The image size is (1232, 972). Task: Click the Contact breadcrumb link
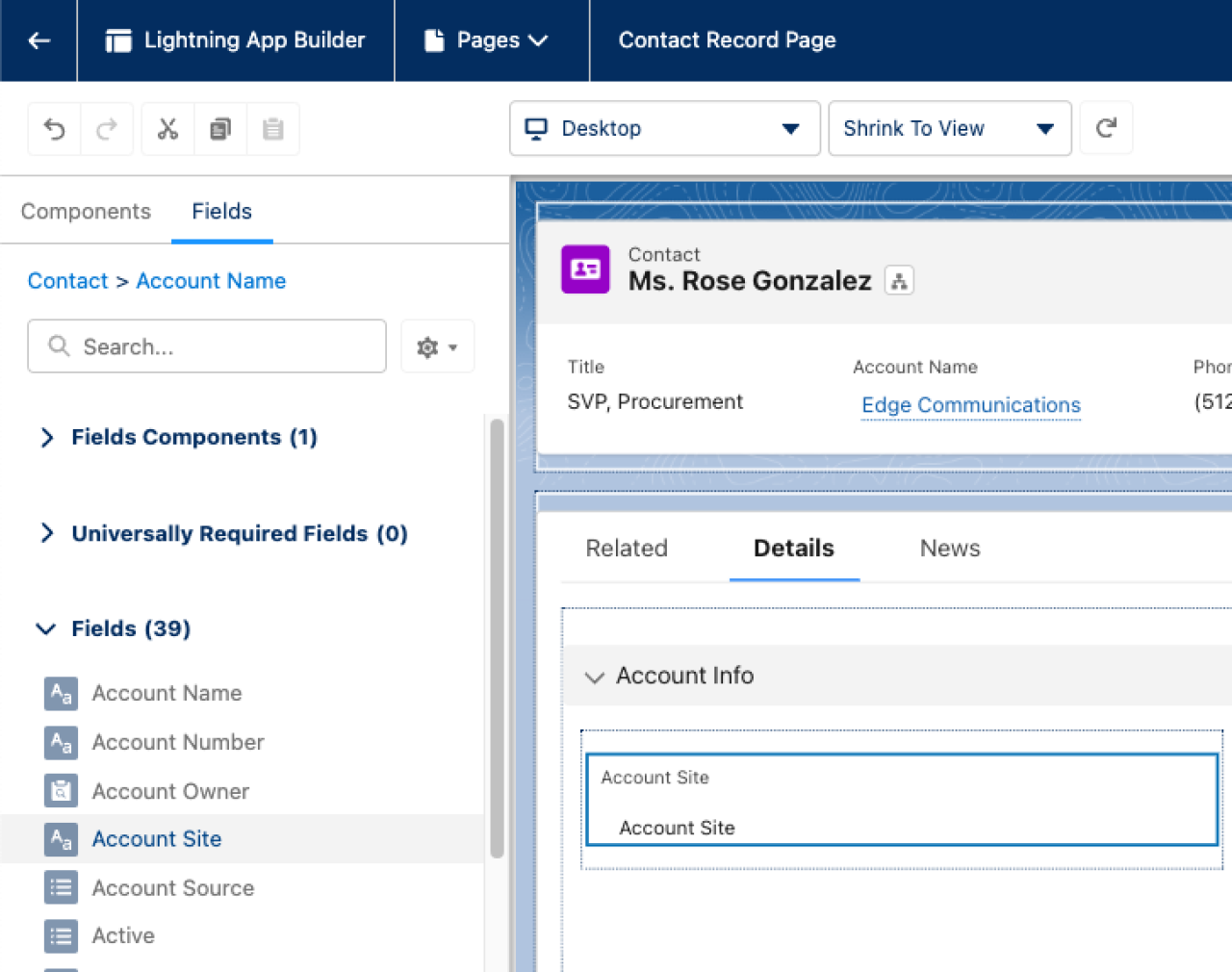67,281
